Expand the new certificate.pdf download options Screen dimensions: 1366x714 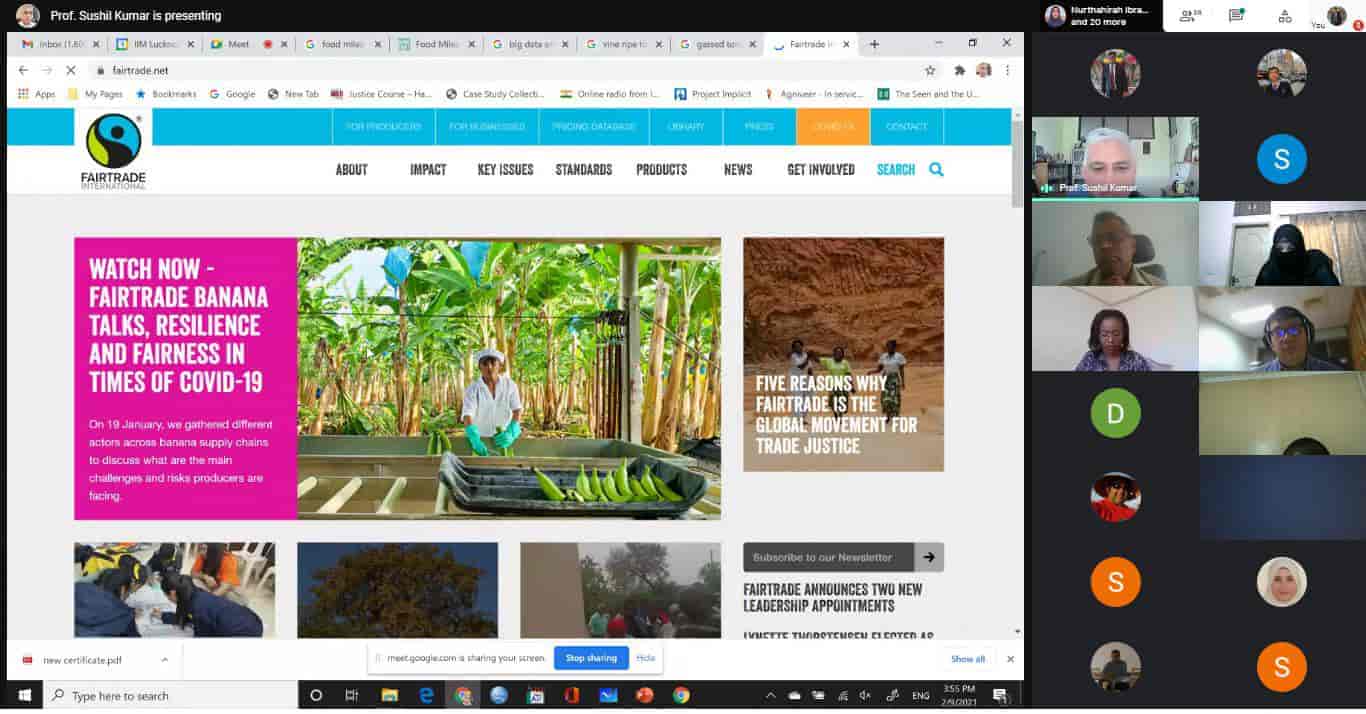click(x=164, y=660)
